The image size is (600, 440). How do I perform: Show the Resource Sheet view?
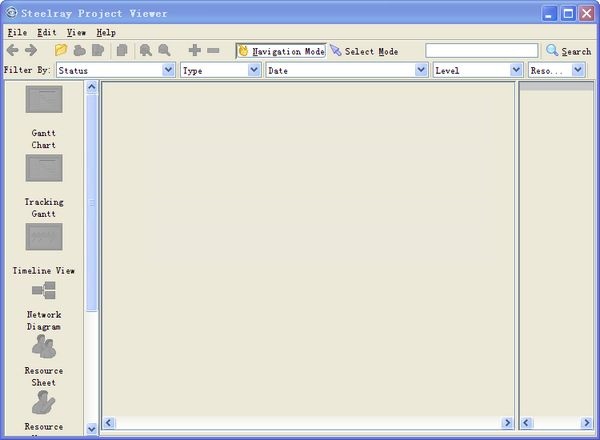coord(43,347)
